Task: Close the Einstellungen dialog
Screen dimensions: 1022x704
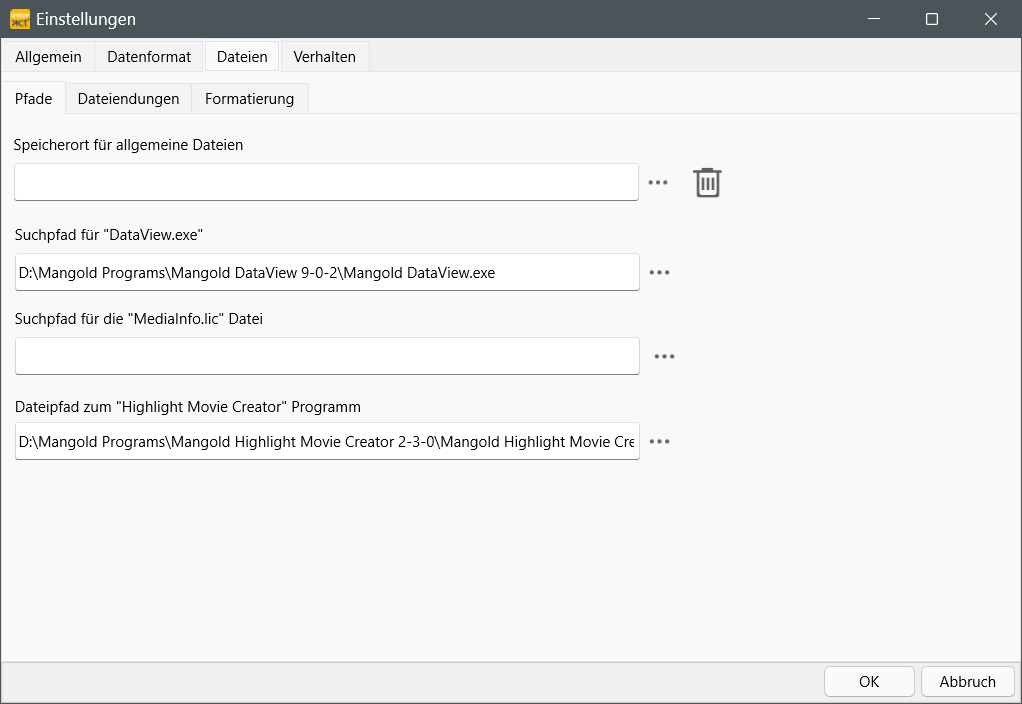Action: click(991, 19)
